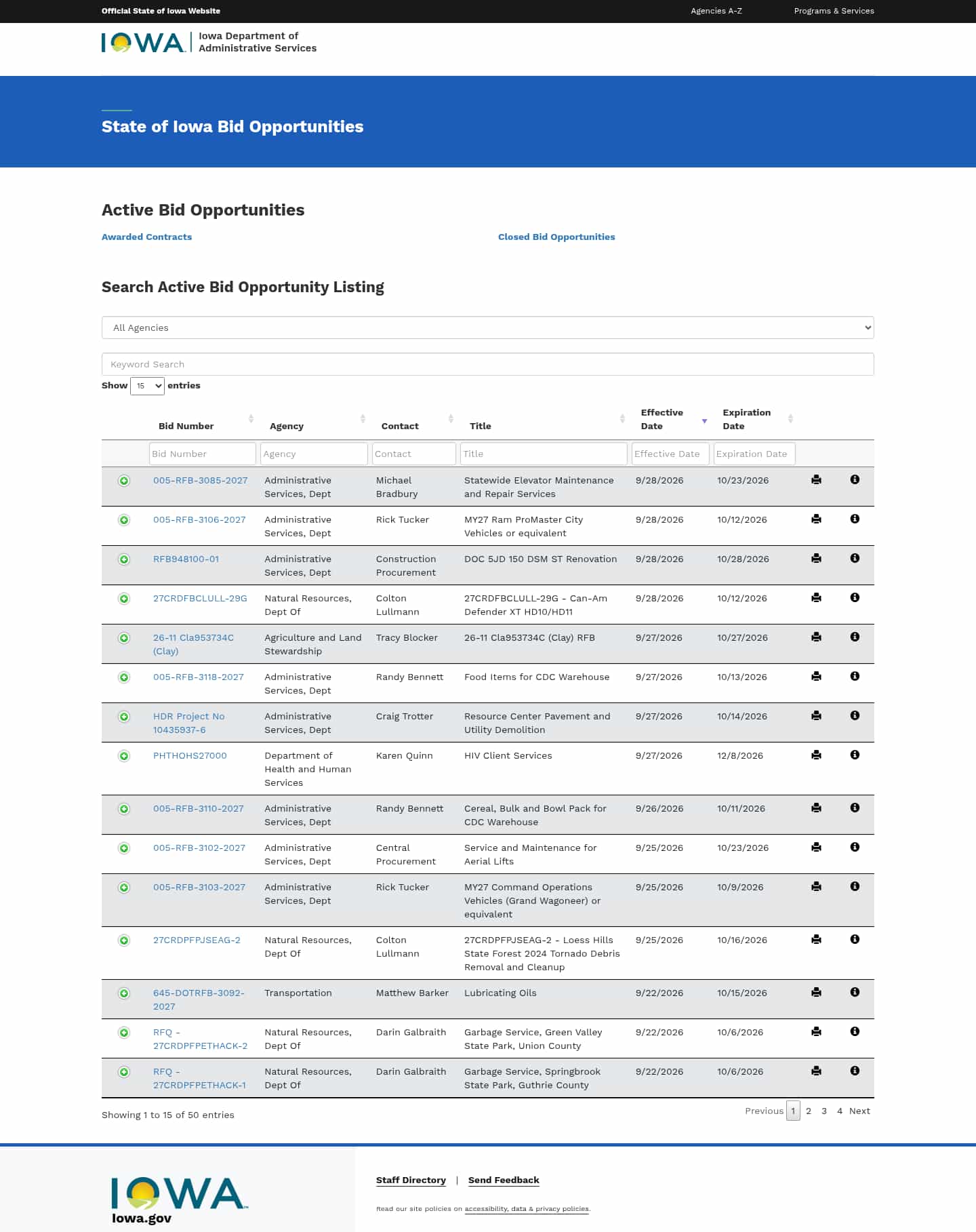Image resolution: width=976 pixels, height=1232 pixels.
Task: Print the HIV Client Services bid
Action: [816, 755]
